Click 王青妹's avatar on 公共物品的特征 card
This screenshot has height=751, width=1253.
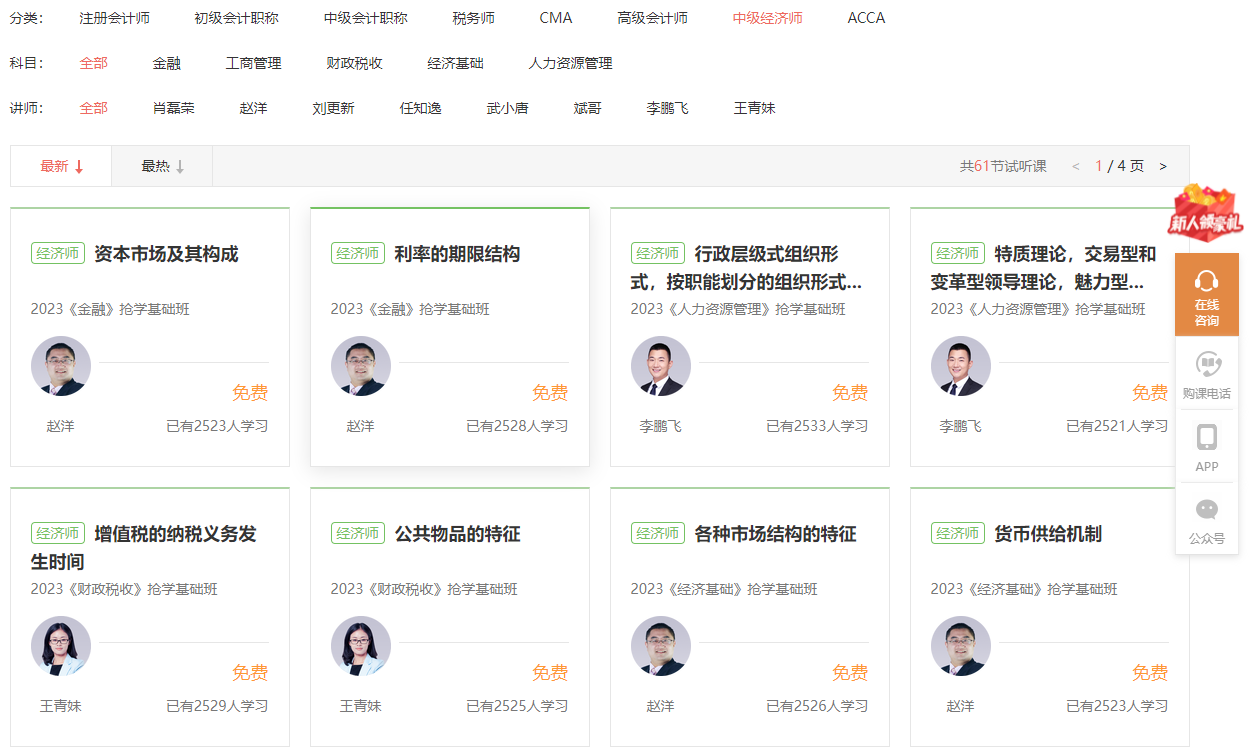point(361,646)
